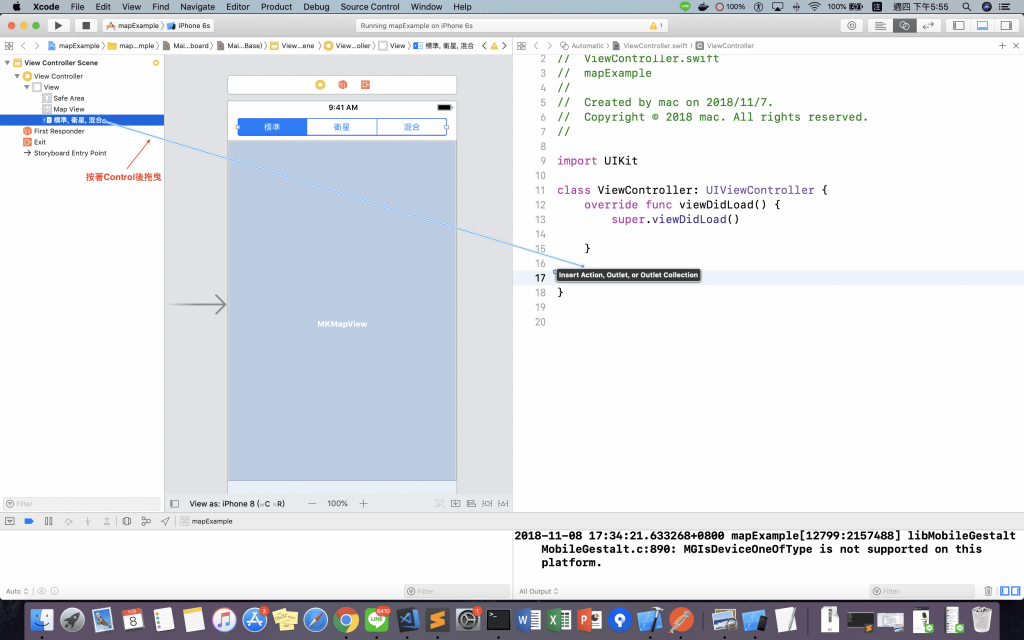The height and width of the screenshot is (640, 1024).
Task: Select the 衛星 segment in segmented control
Action: point(342,127)
